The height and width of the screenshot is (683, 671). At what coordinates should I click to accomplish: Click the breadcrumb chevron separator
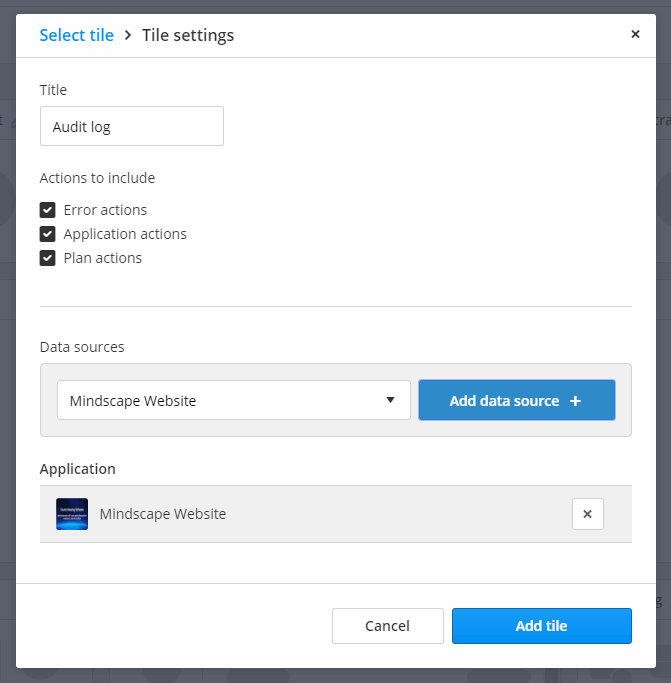[x=128, y=36]
